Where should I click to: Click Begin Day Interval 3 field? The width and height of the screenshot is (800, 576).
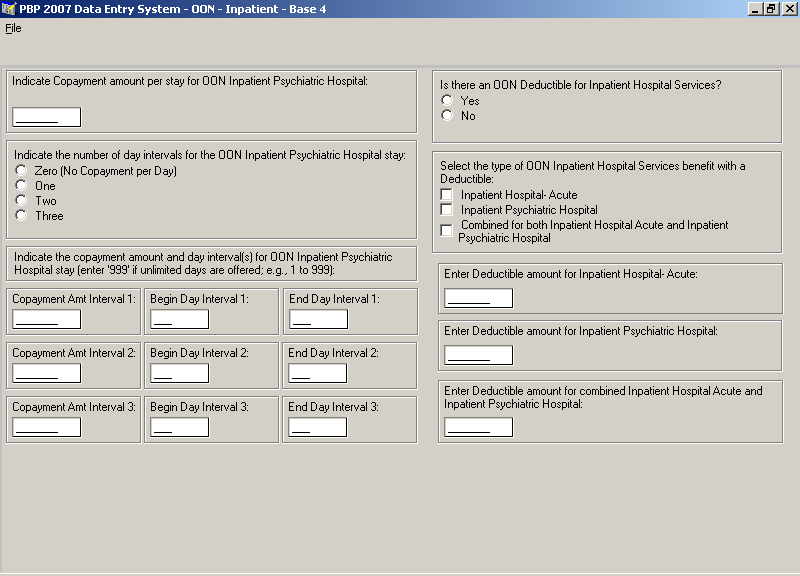point(180,427)
